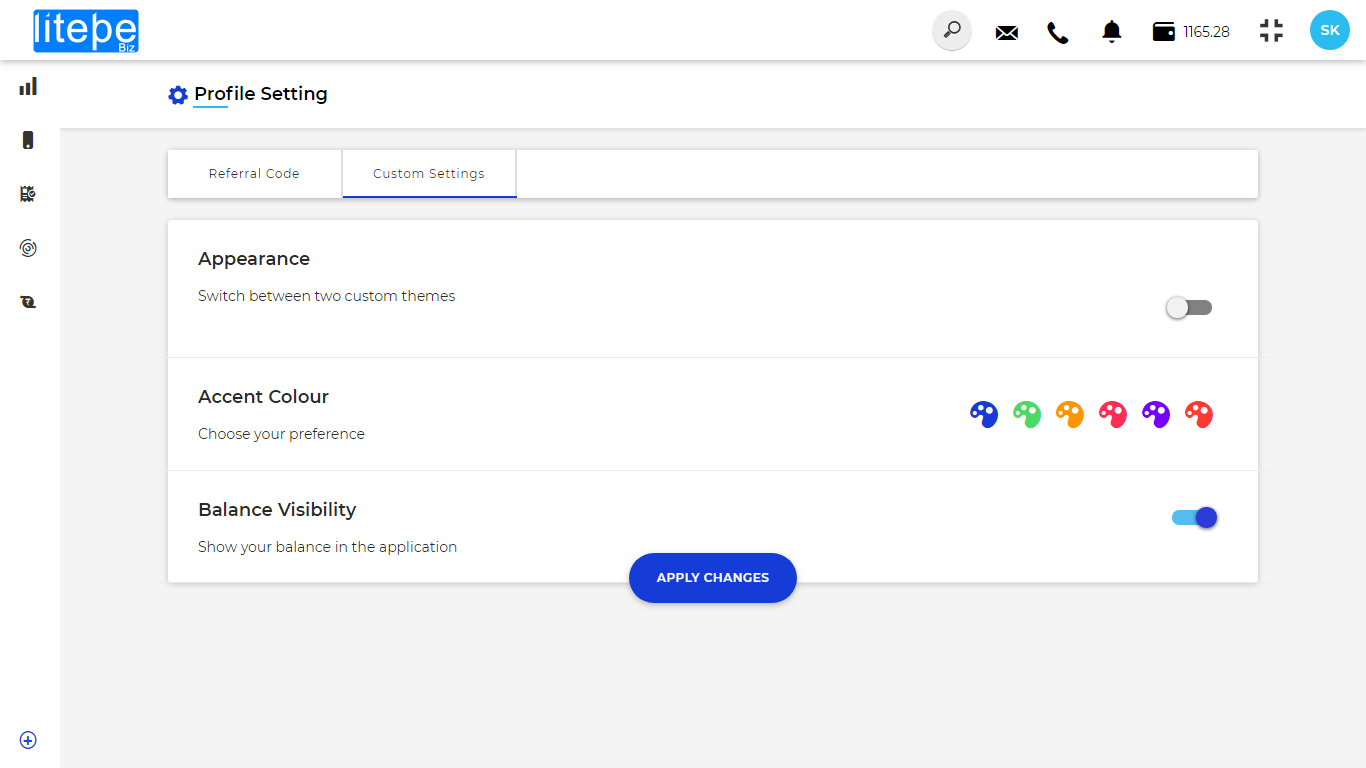The image size is (1366, 768).
Task: Toggle the Appearance theme switch
Action: (1189, 308)
